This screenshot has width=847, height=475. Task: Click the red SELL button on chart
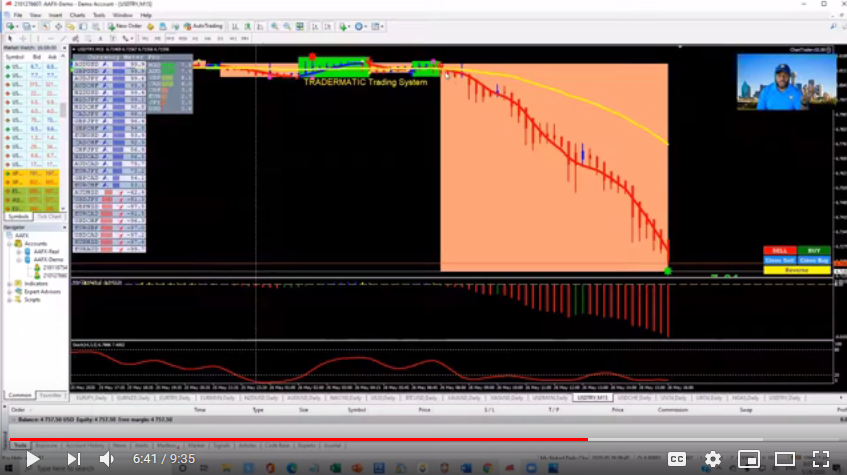coord(779,251)
